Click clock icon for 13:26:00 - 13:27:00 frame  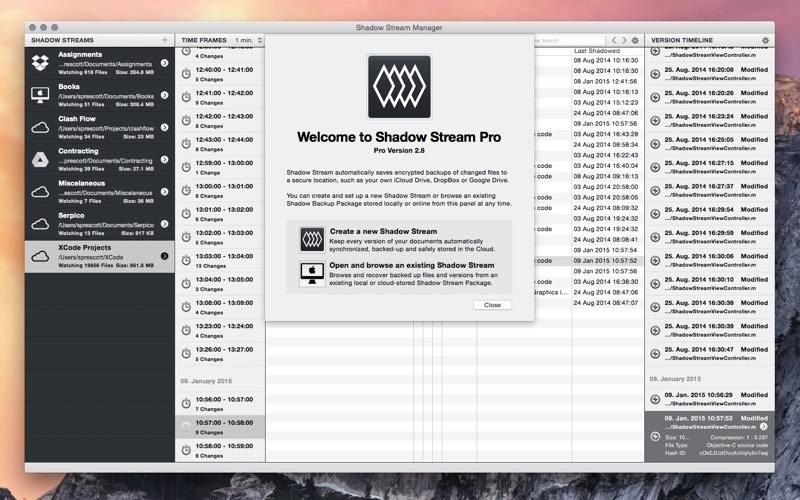[x=186, y=354]
